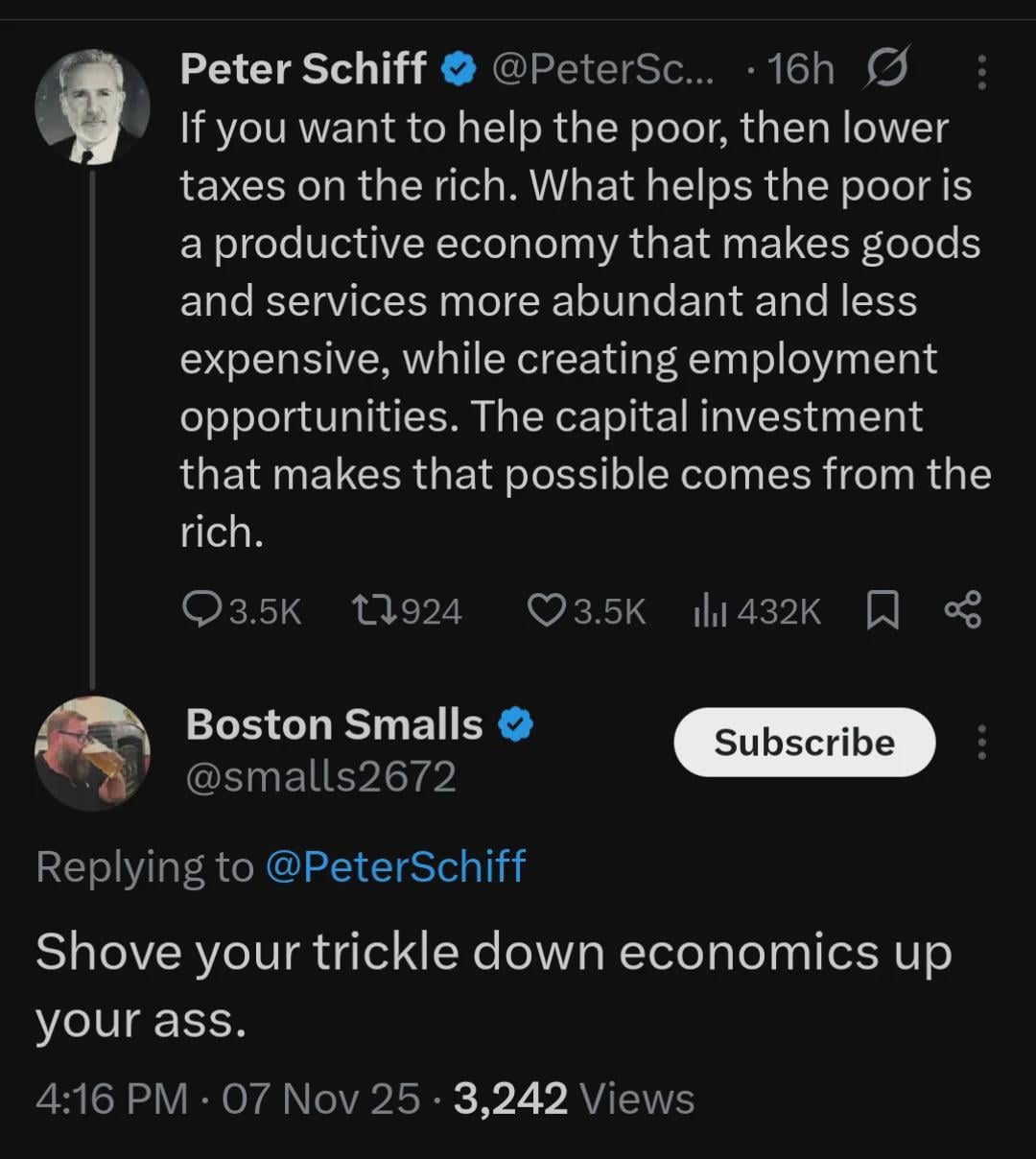Open Boston Smalls' profile picture

click(x=92, y=753)
